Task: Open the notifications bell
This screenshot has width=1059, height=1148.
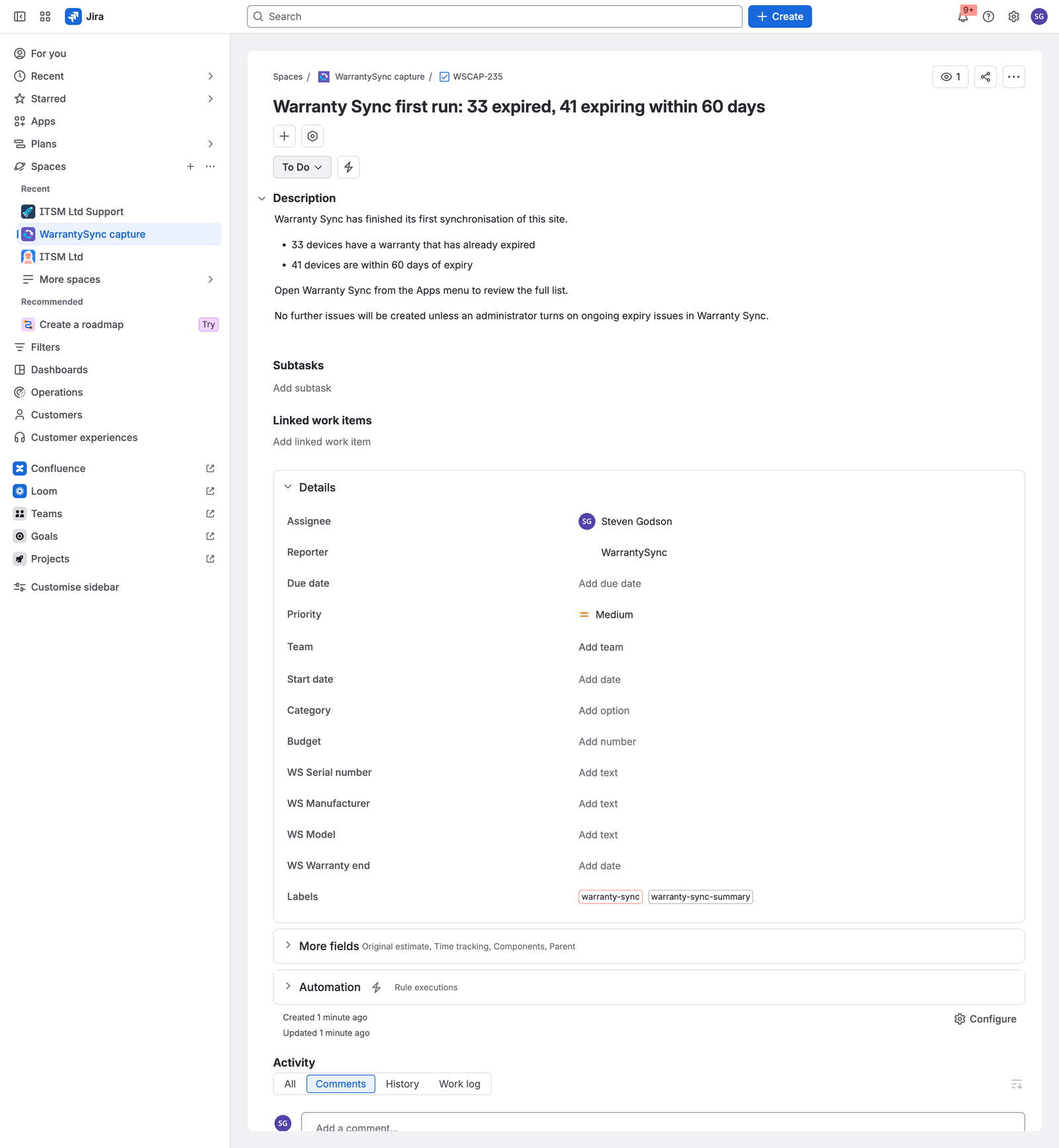Action: [963, 17]
